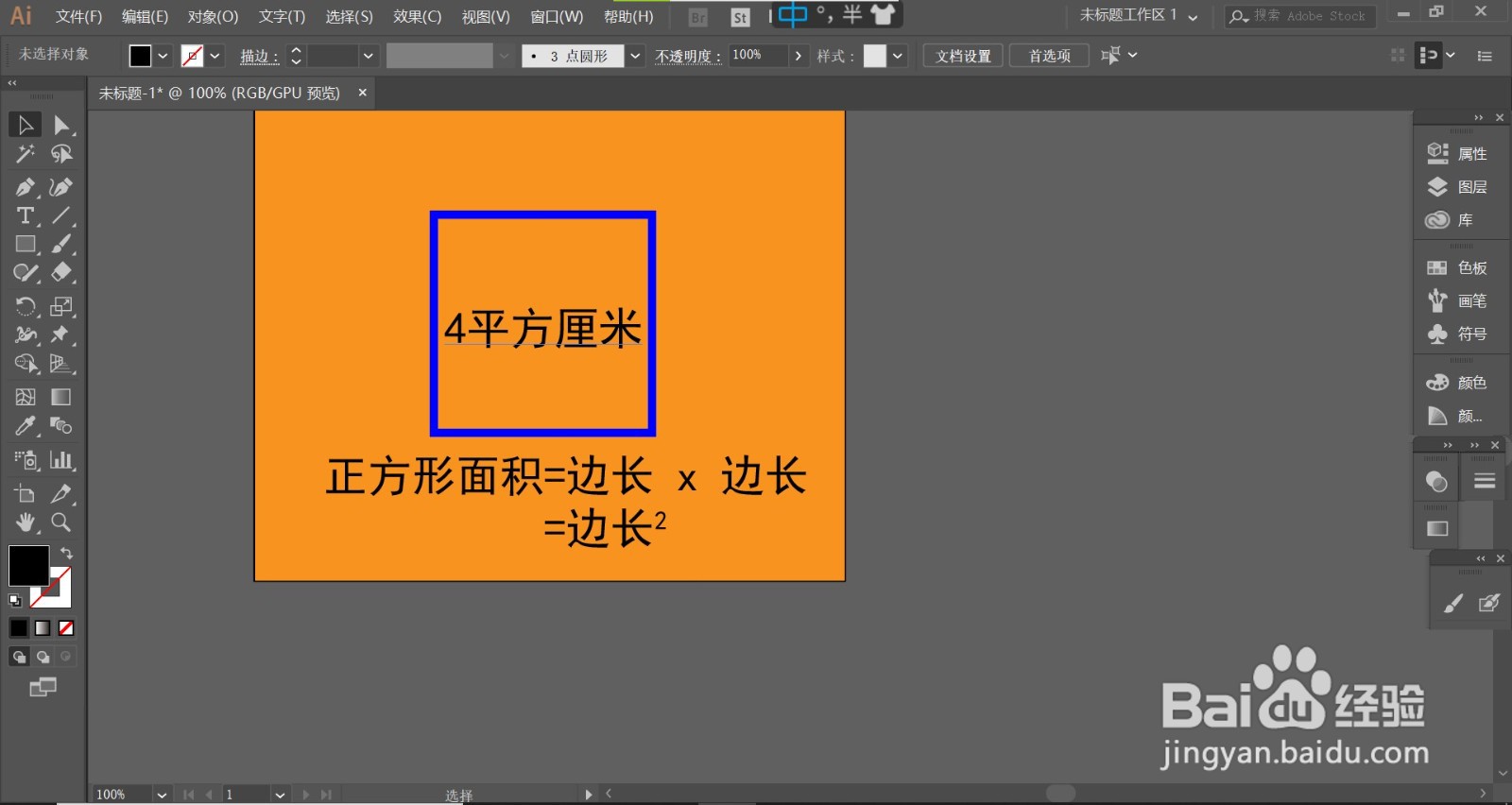The image size is (1512, 805).
Task: Click the 文档设置 button
Action: [963, 56]
